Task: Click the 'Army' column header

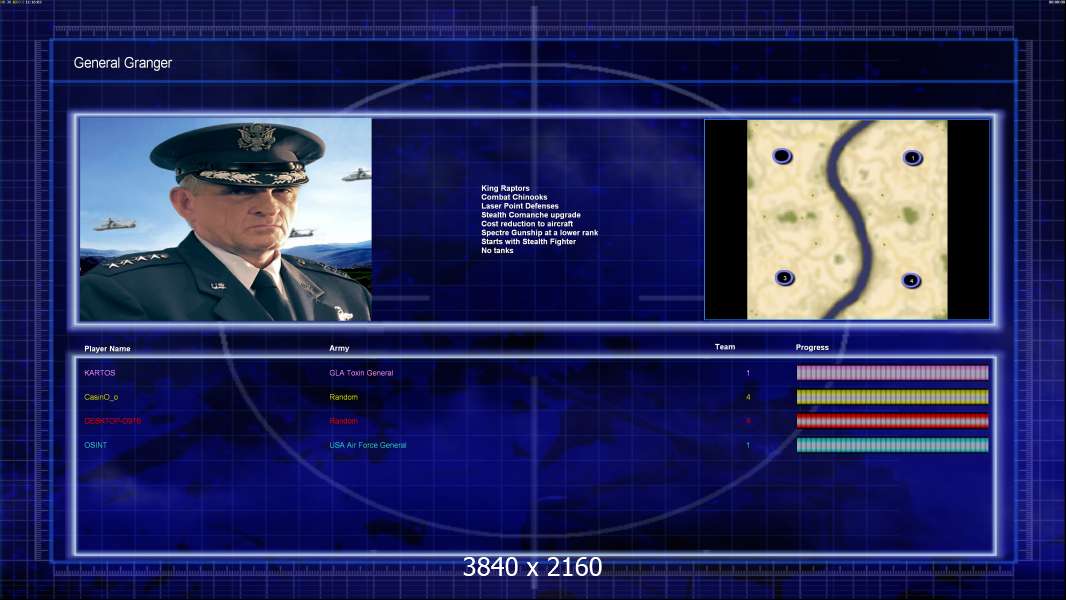Action: pos(339,348)
